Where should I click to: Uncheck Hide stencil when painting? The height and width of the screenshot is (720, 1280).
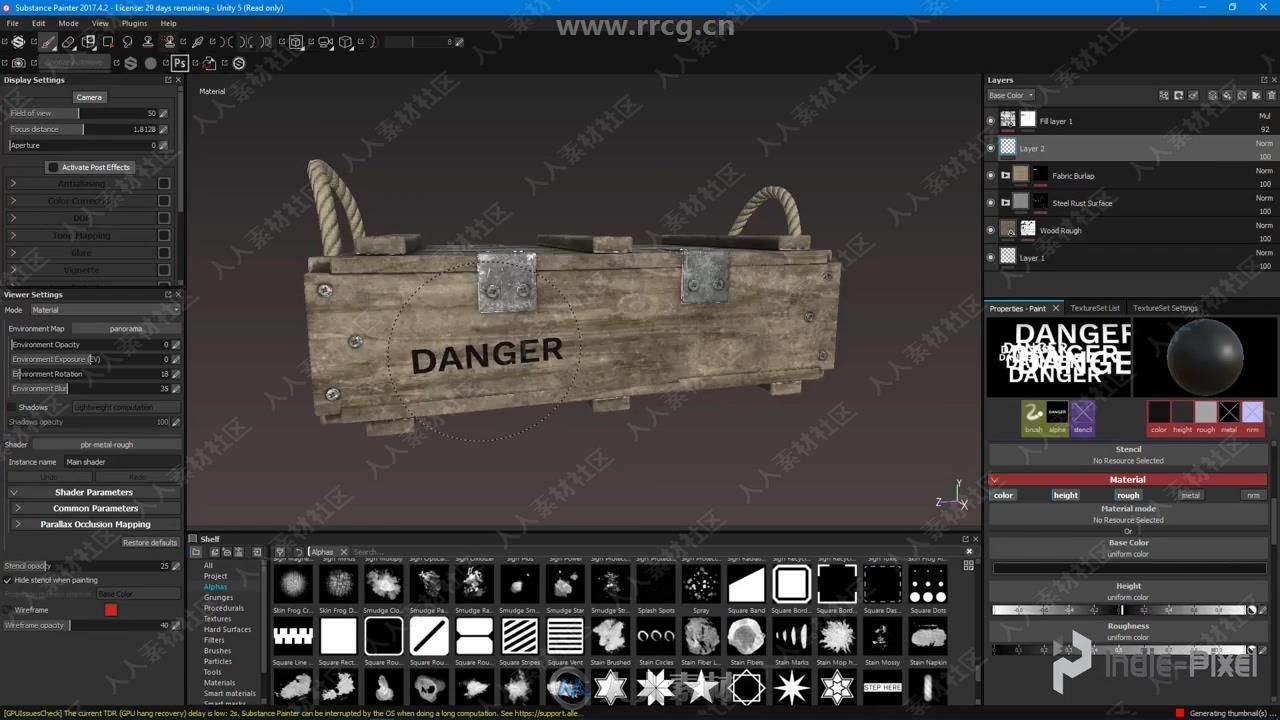pos(8,580)
